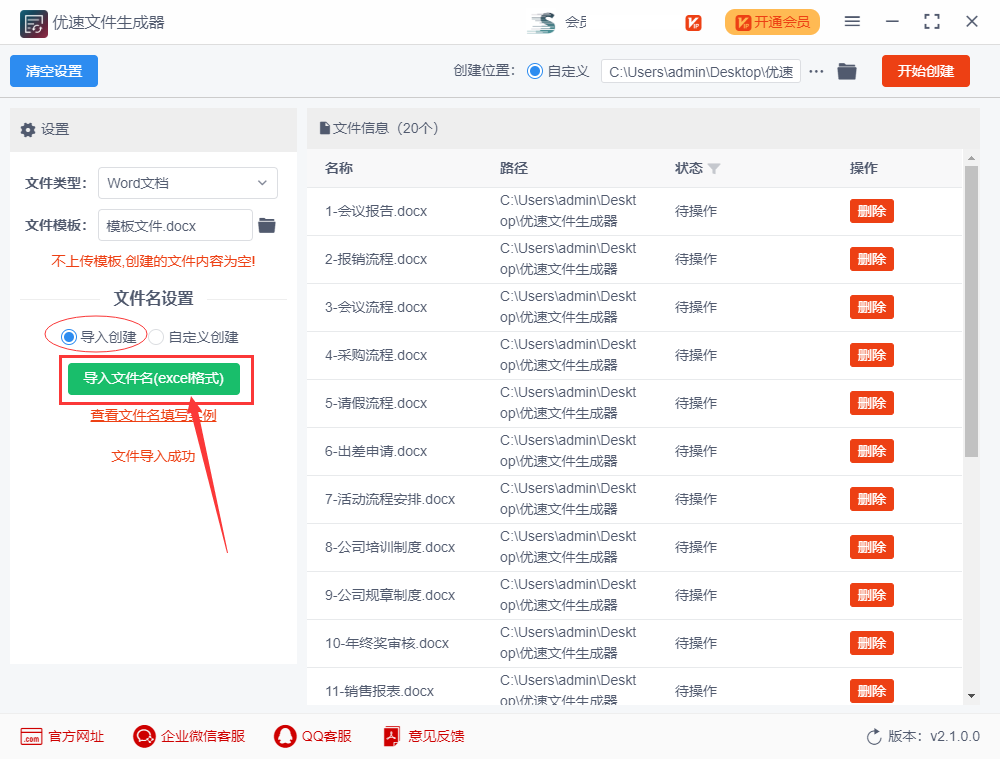The image size is (1000, 760).
Task: Select file name 9-公司规章制度.docx
Action: tap(390, 595)
